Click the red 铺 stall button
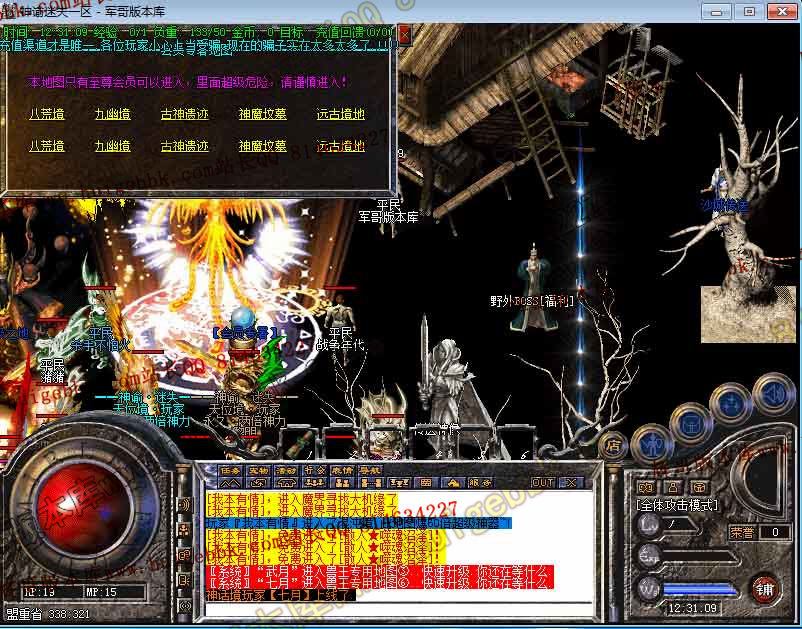Image resolution: width=802 pixels, height=629 pixels. (765, 589)
